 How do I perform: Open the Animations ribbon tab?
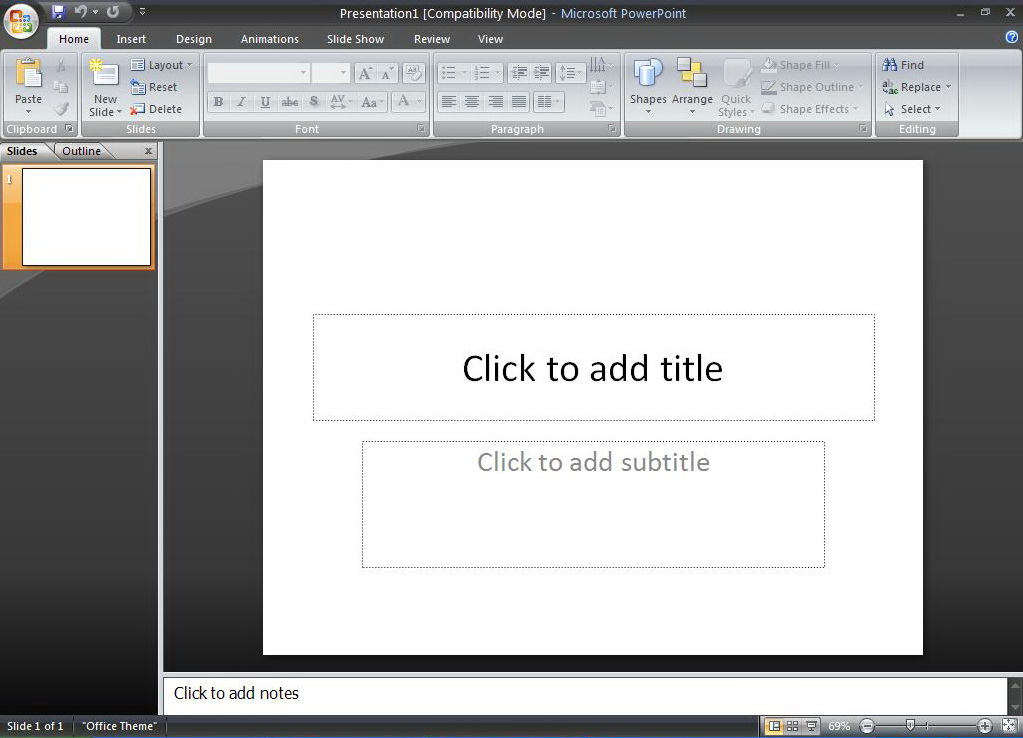(269, 38)
